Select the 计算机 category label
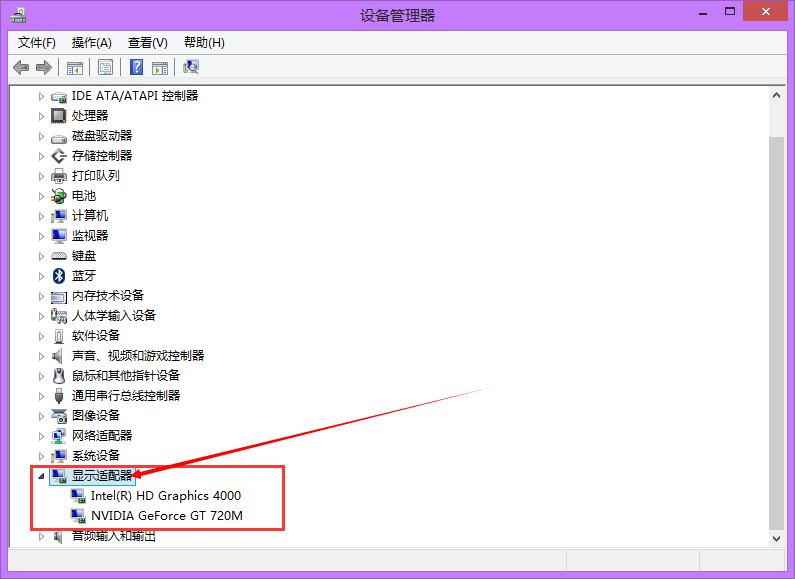 pos(90,215)
